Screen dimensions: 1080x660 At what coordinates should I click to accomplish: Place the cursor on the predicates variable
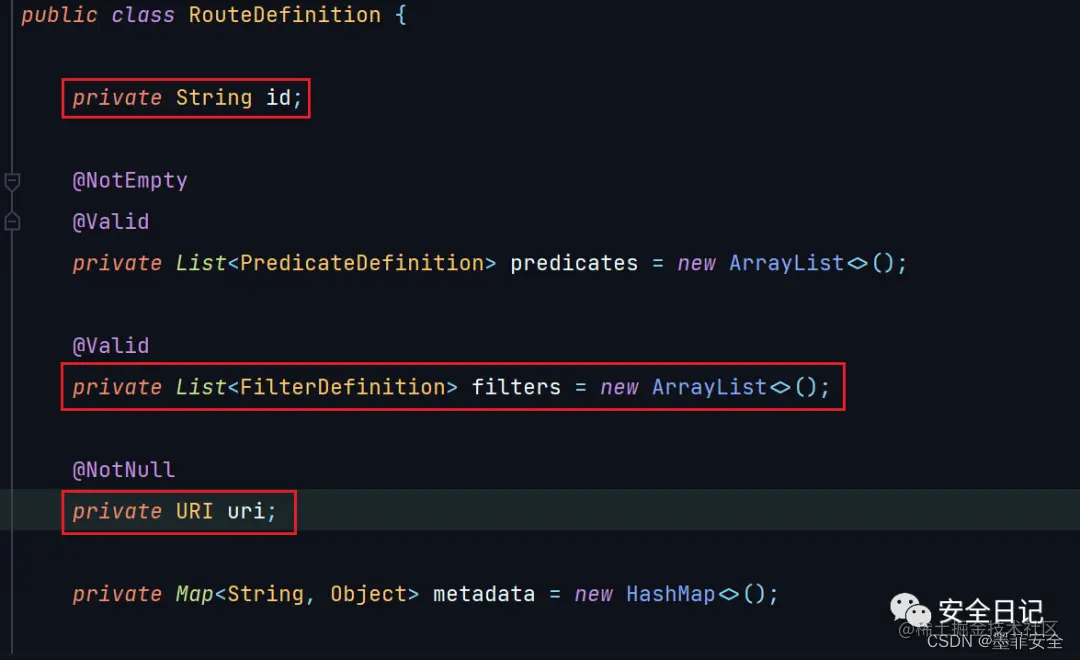tap(574, 263)
